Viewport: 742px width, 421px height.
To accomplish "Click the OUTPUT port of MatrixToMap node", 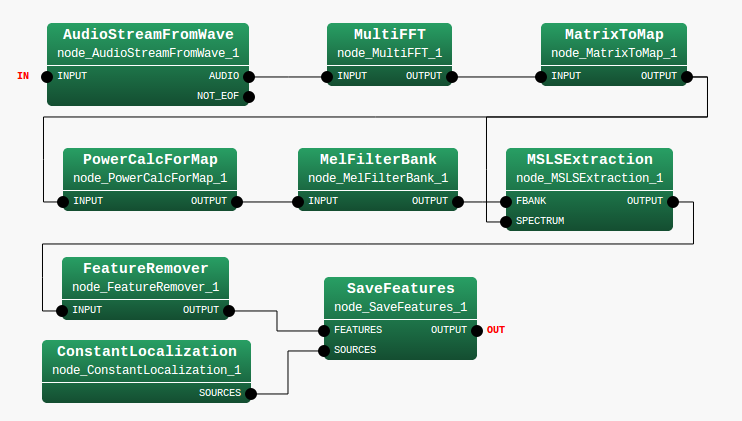I will click(688, 76).
